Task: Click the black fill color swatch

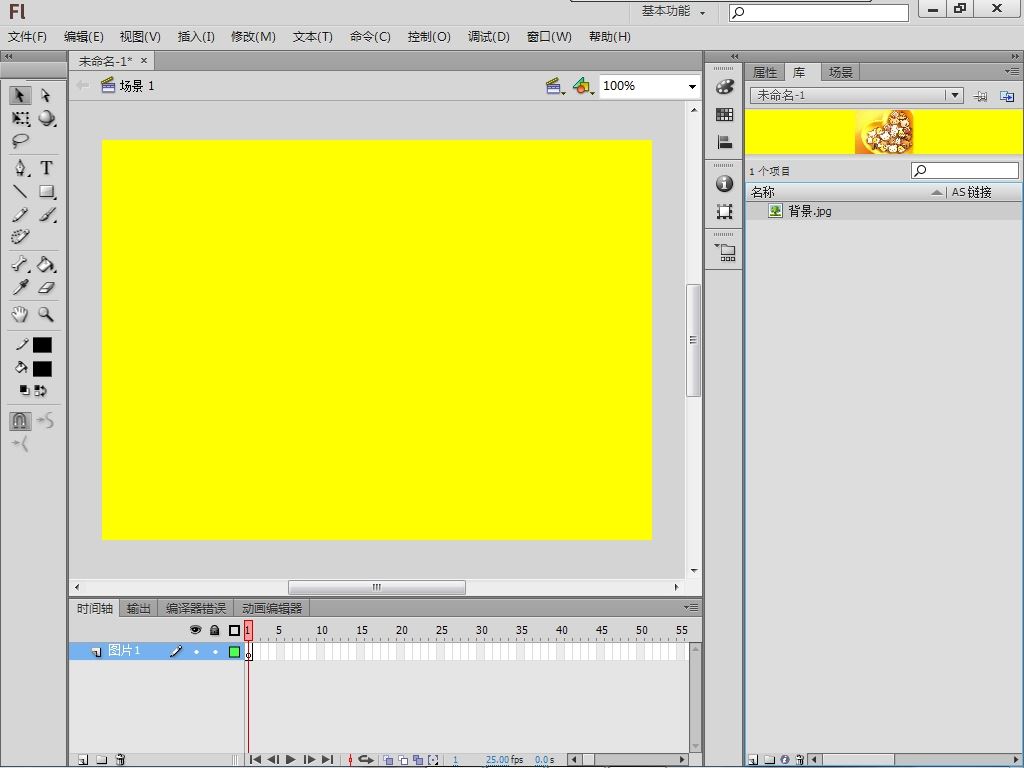Action: 42,369
